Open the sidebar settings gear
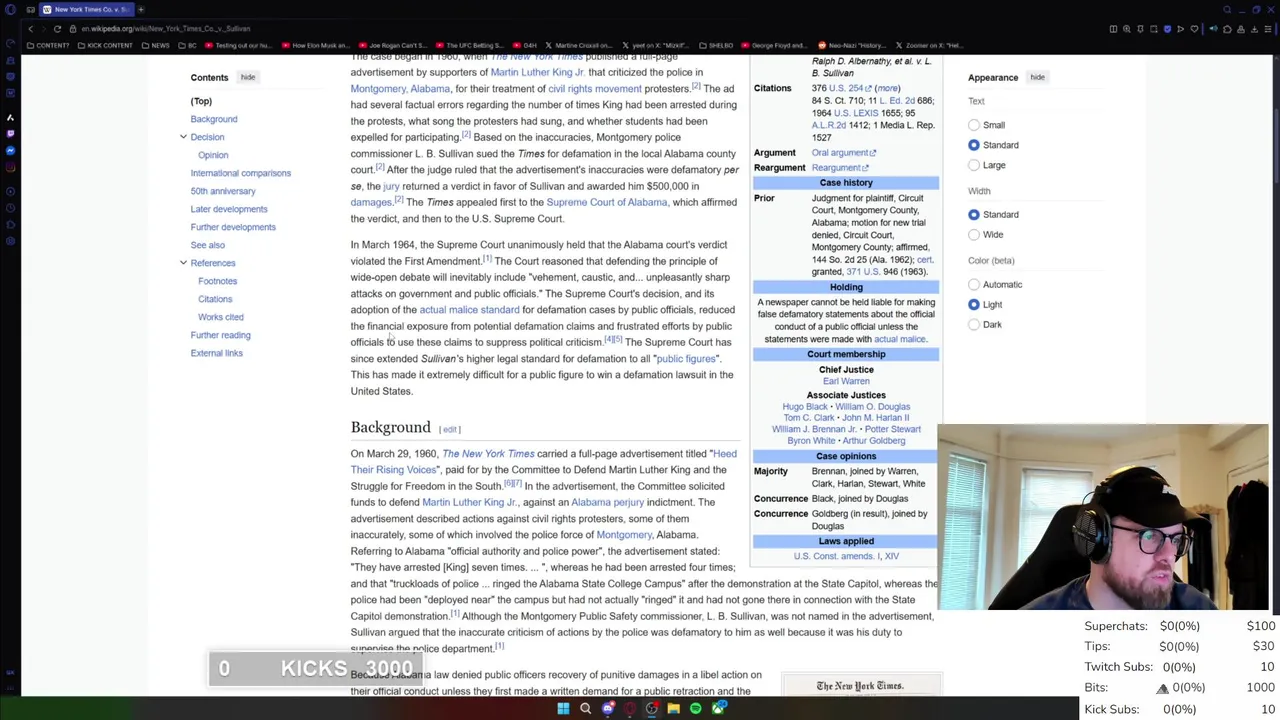 point(10,241)
